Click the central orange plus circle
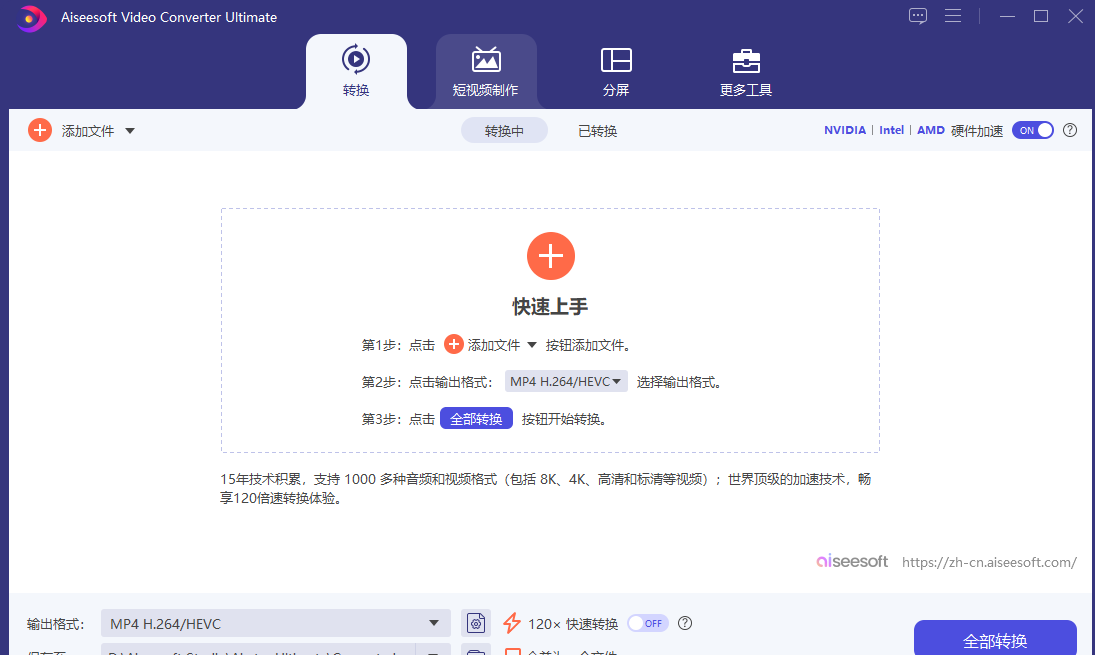1095x655 pixels. 551,255
